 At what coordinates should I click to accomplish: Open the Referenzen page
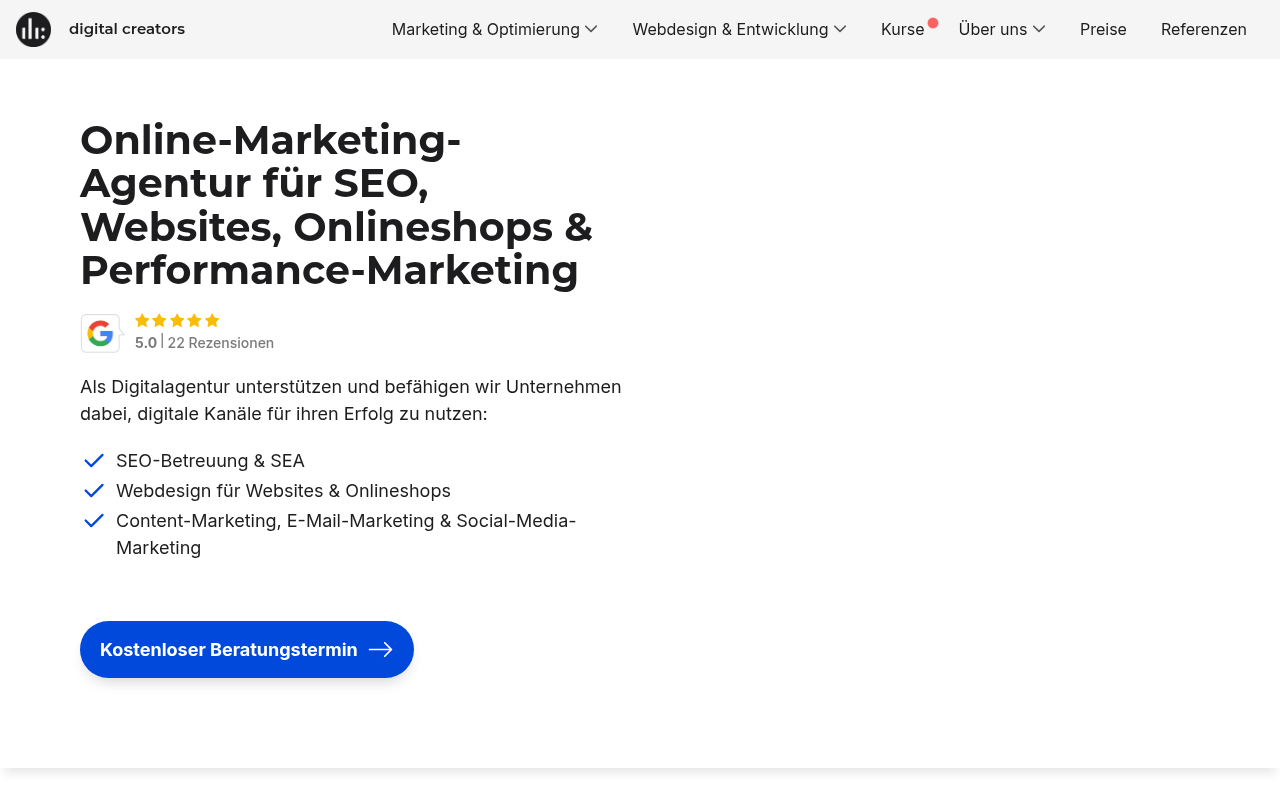point(1204,29)
